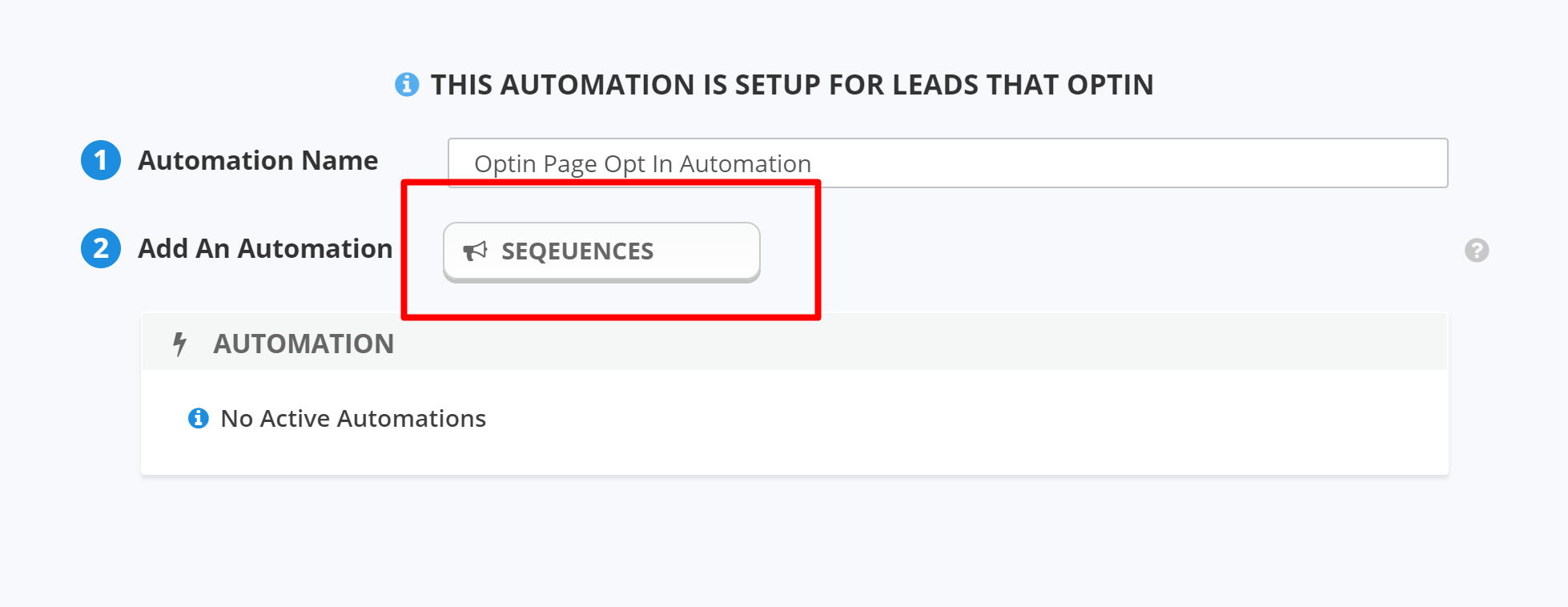Click the gray AUTOMATION panel header bar

click(881, 343)
